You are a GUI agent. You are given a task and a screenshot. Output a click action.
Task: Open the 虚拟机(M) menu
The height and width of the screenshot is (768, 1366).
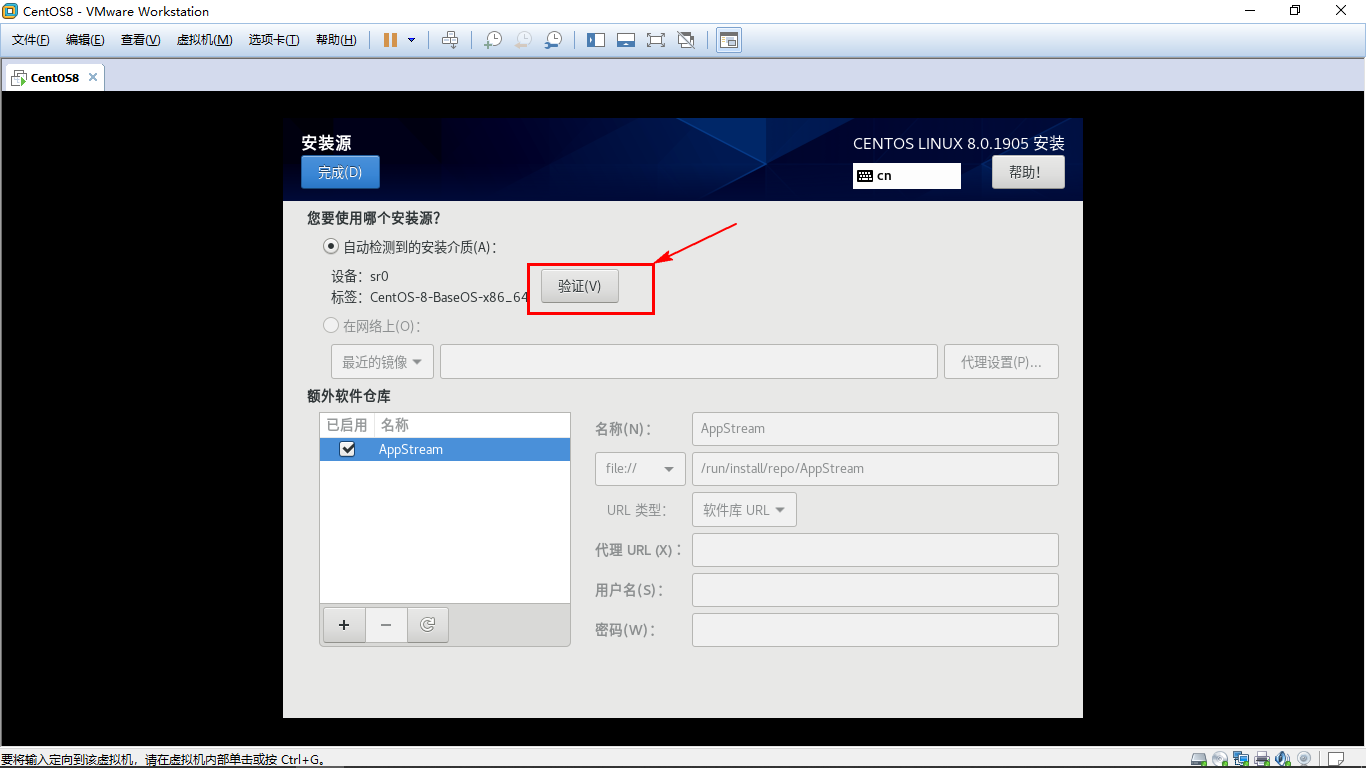[204, 40]
